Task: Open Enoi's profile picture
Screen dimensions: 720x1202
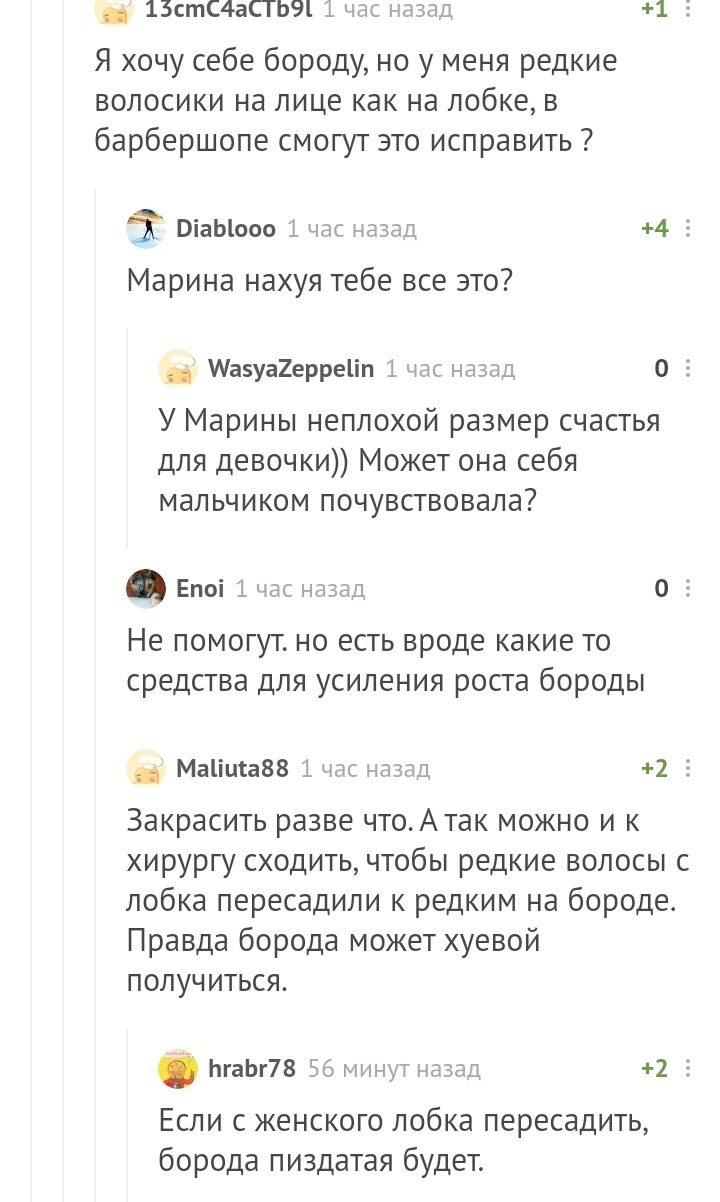Action: coord(146,589)
